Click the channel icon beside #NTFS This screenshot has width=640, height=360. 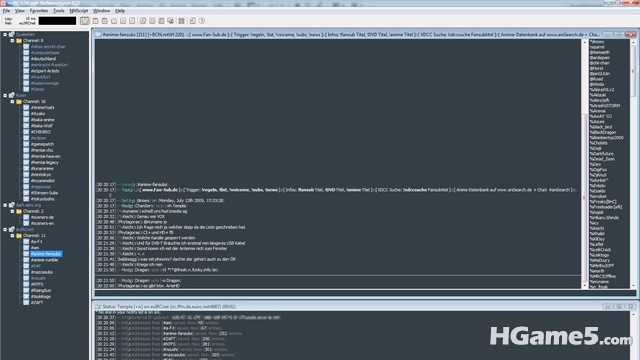tap(26, 284)
